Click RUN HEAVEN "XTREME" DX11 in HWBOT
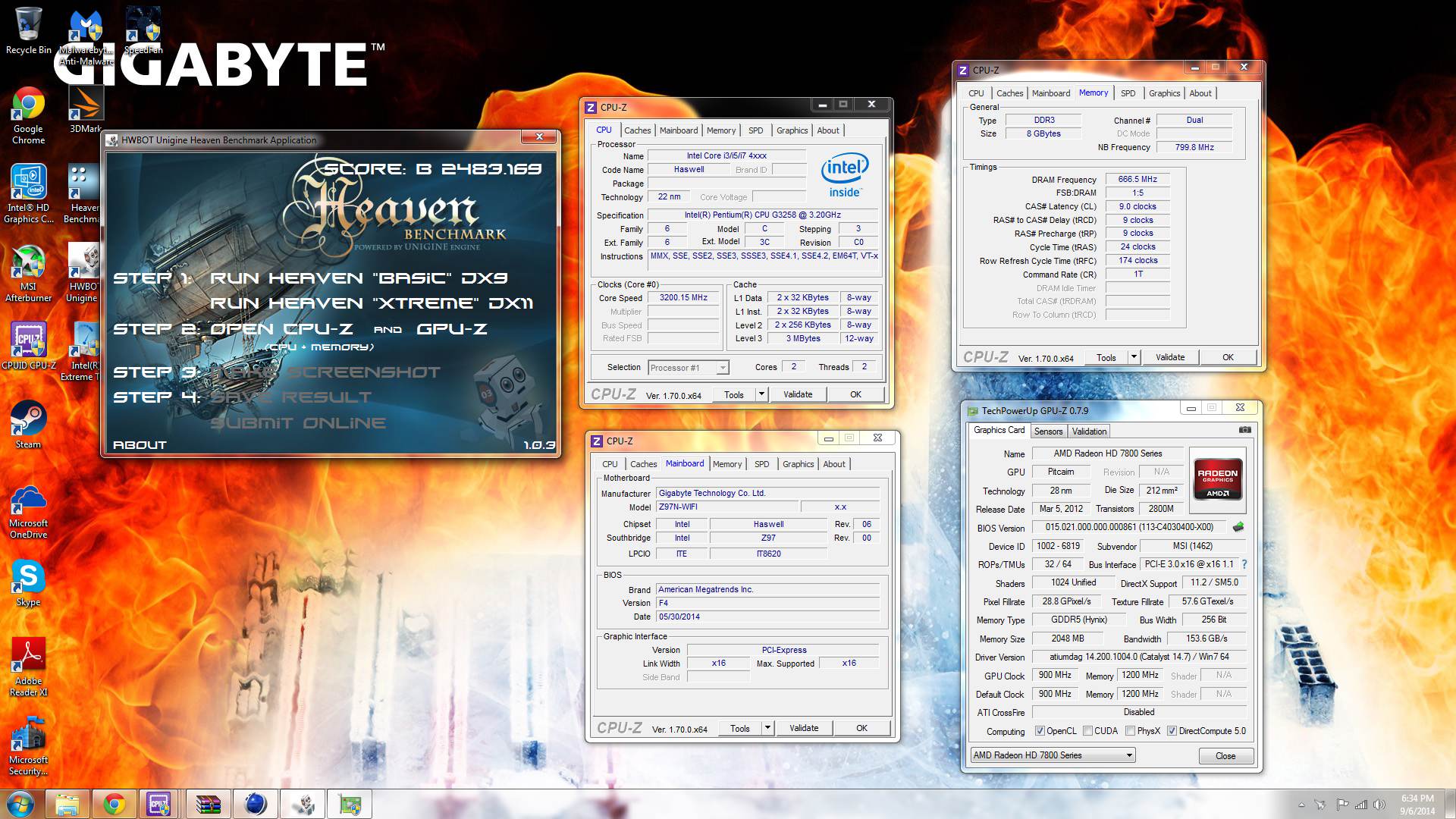Screen dimensions: 1456x819 [372, 303]
